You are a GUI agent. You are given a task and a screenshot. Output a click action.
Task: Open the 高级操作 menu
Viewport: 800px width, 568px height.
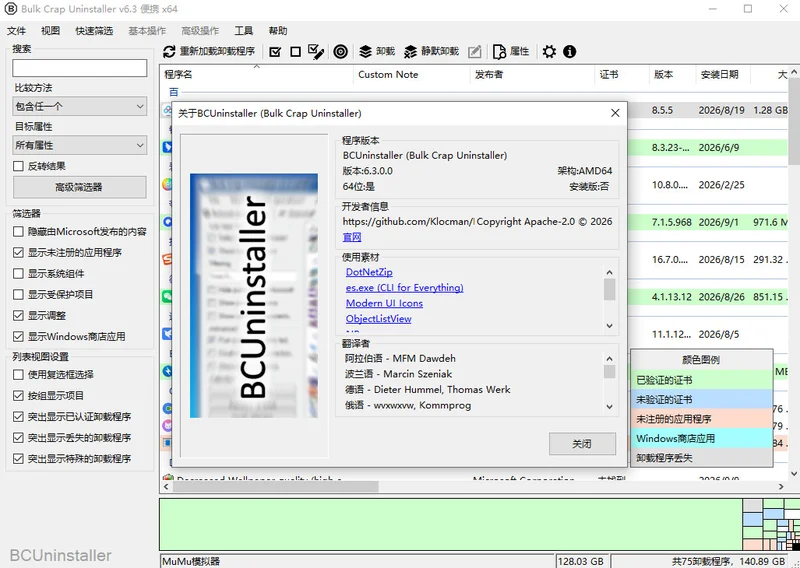point(200,31)
